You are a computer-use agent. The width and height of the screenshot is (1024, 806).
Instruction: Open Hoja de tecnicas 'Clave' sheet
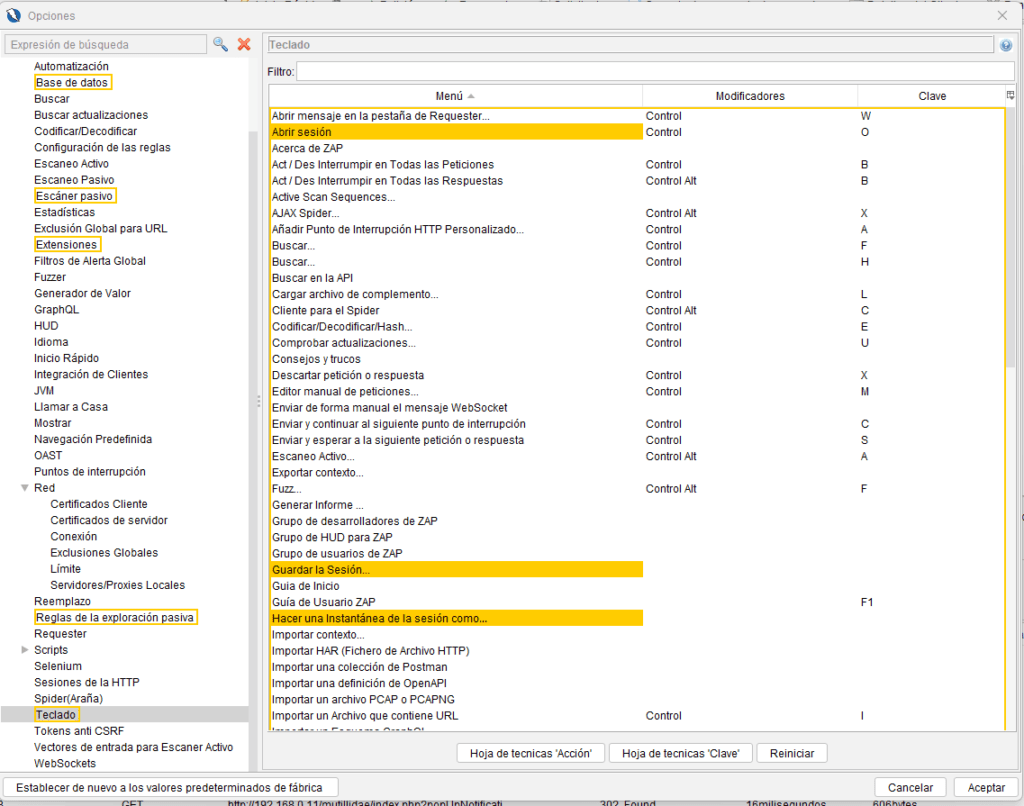point(681,753)
